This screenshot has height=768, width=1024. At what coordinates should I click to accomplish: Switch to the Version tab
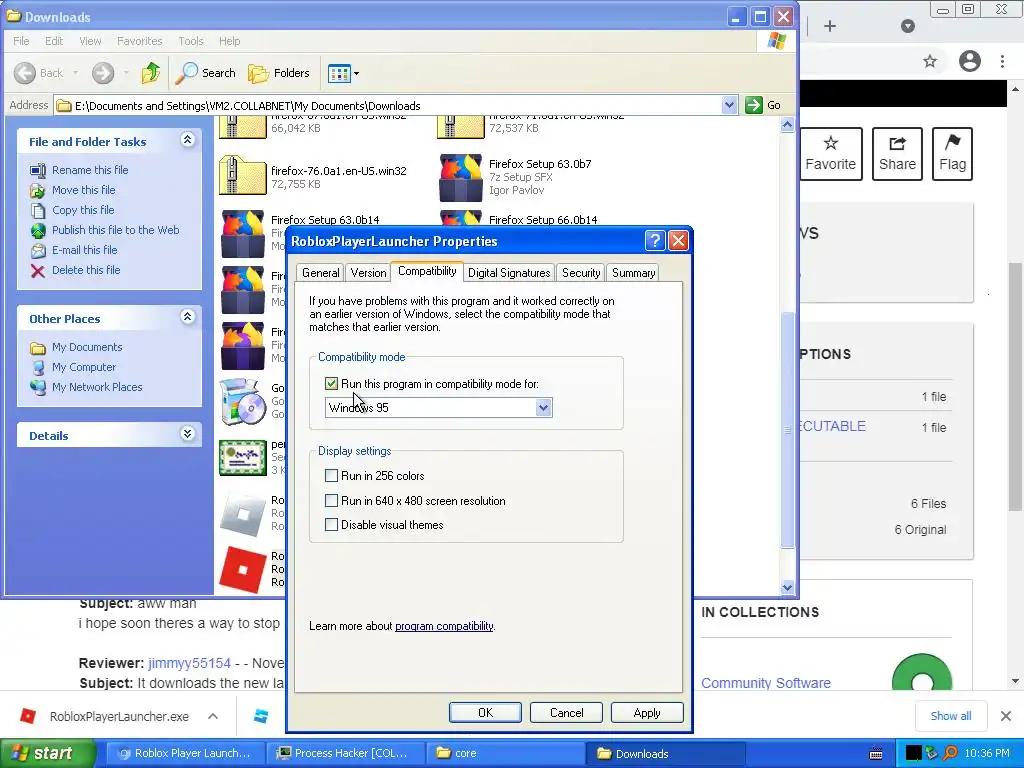[x=368, y=273]
